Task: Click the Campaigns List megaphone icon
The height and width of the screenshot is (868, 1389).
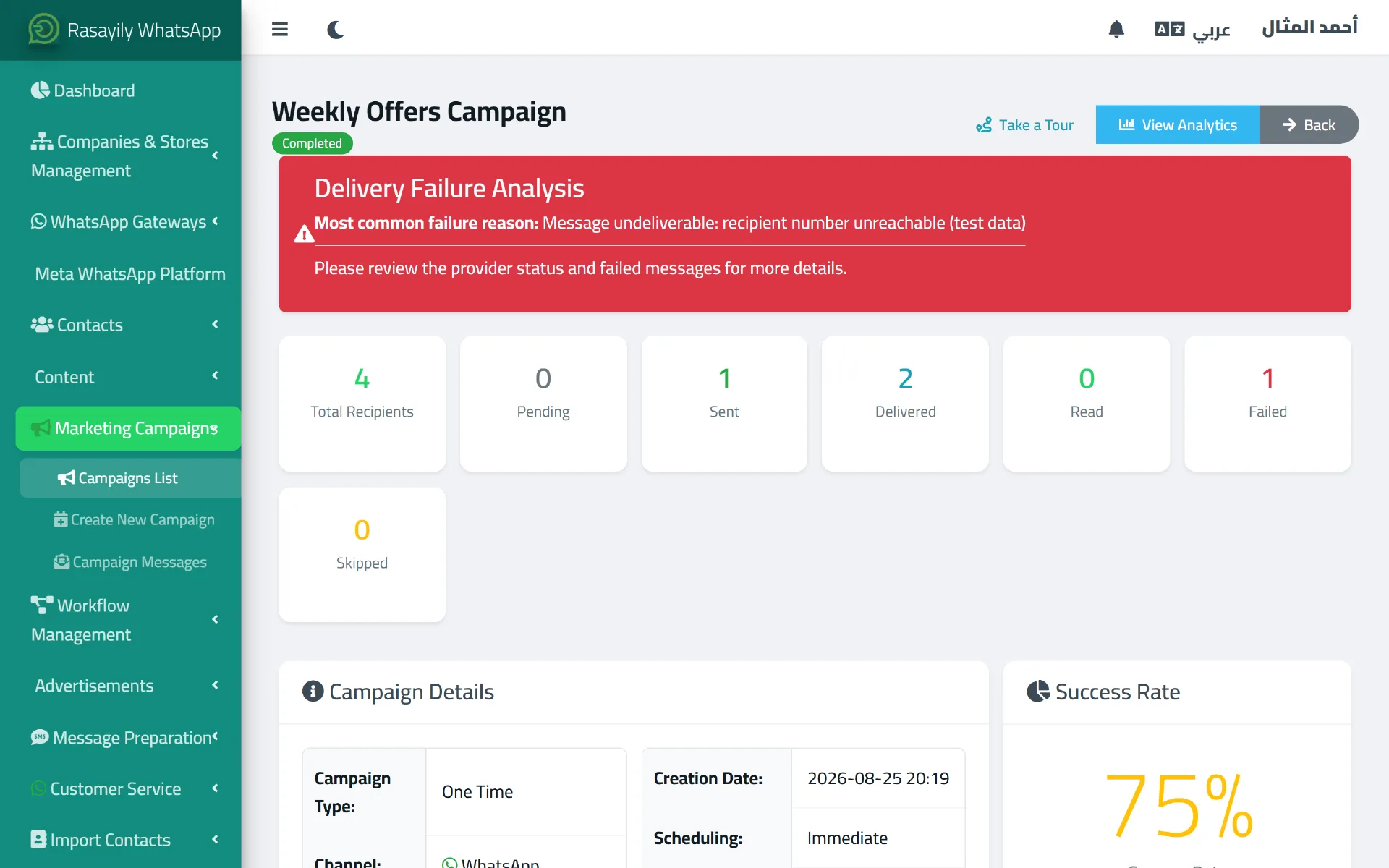Action: 66,478
